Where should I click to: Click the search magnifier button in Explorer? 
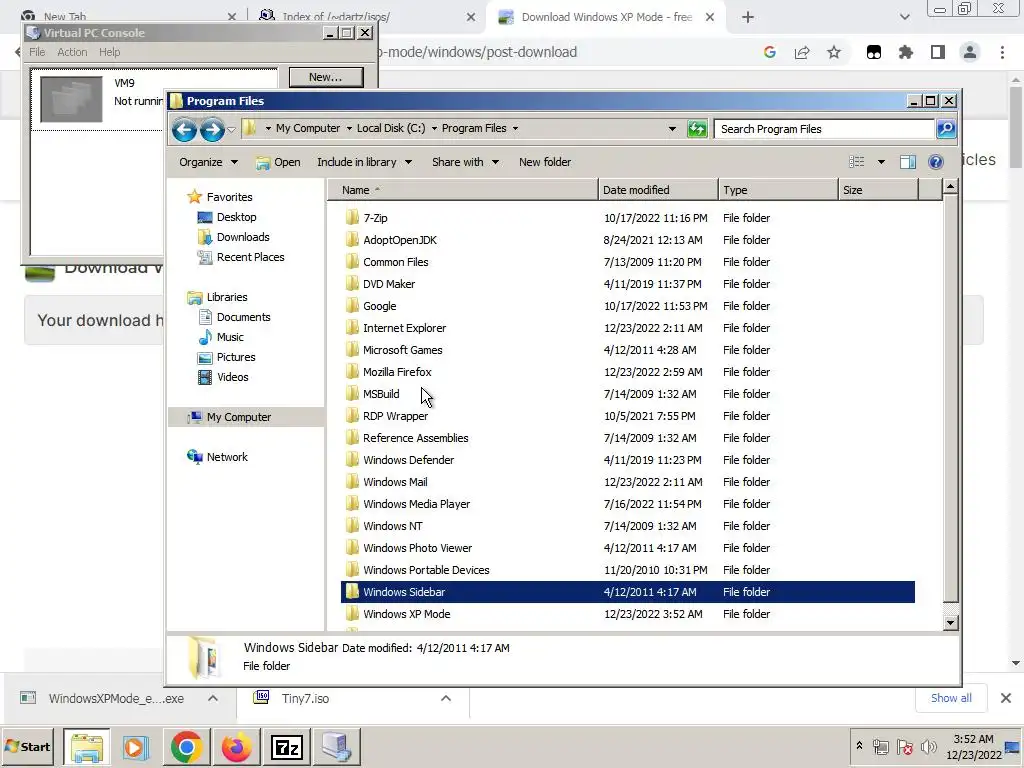[946, 129]
